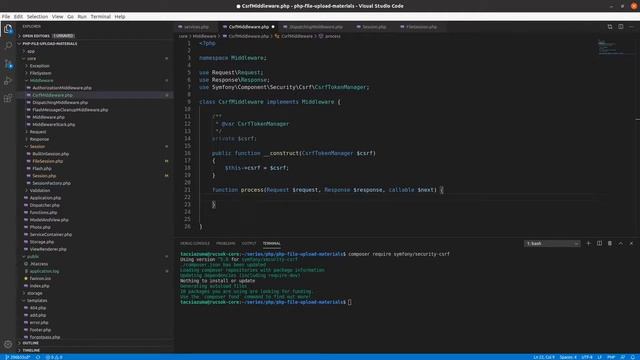This screenshot has width=640, height=360.
Task: Kill the terminal with the trash icon
Action: pos(610,243)
